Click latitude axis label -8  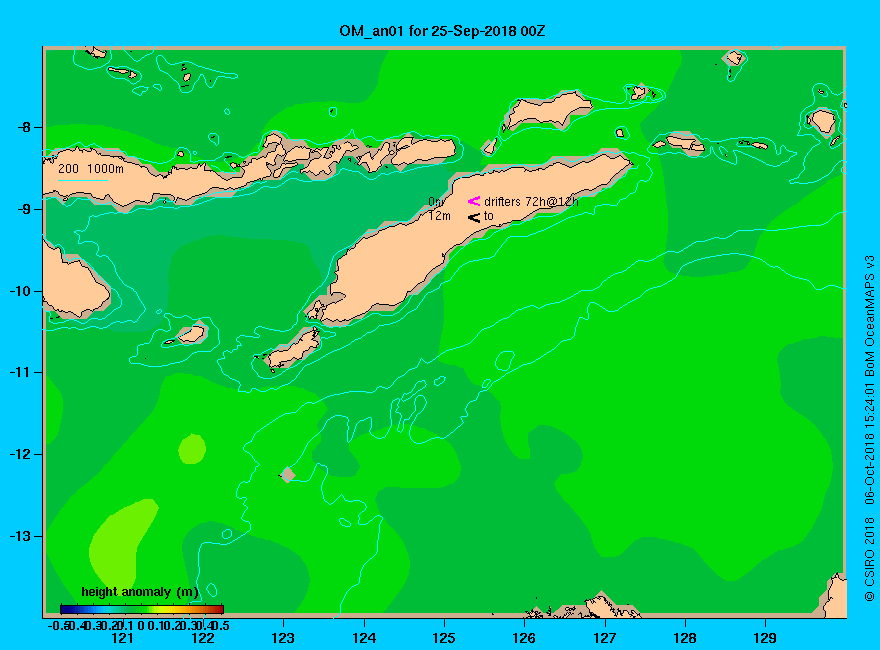click(24, 127)
